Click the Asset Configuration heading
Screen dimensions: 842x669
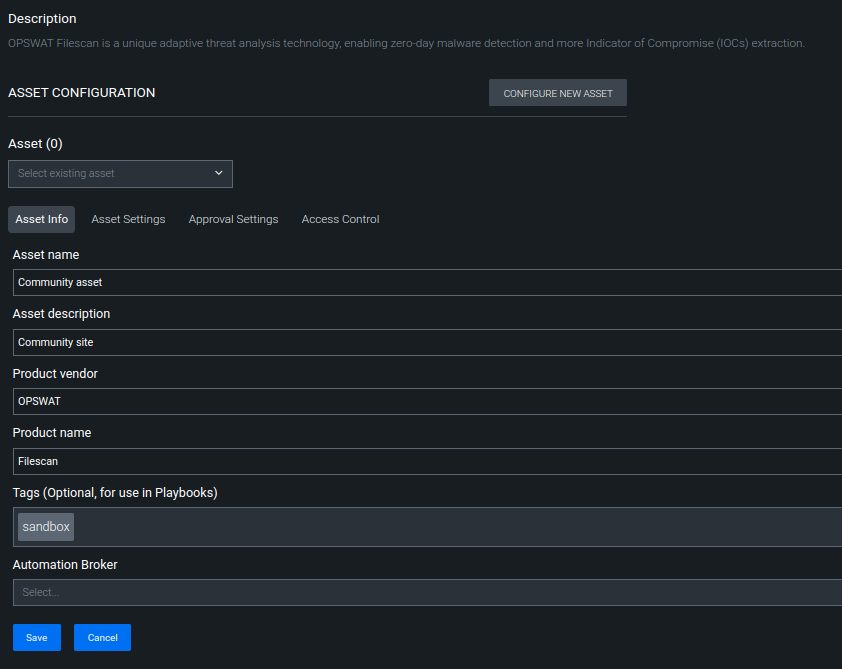(x=82, y=92)
